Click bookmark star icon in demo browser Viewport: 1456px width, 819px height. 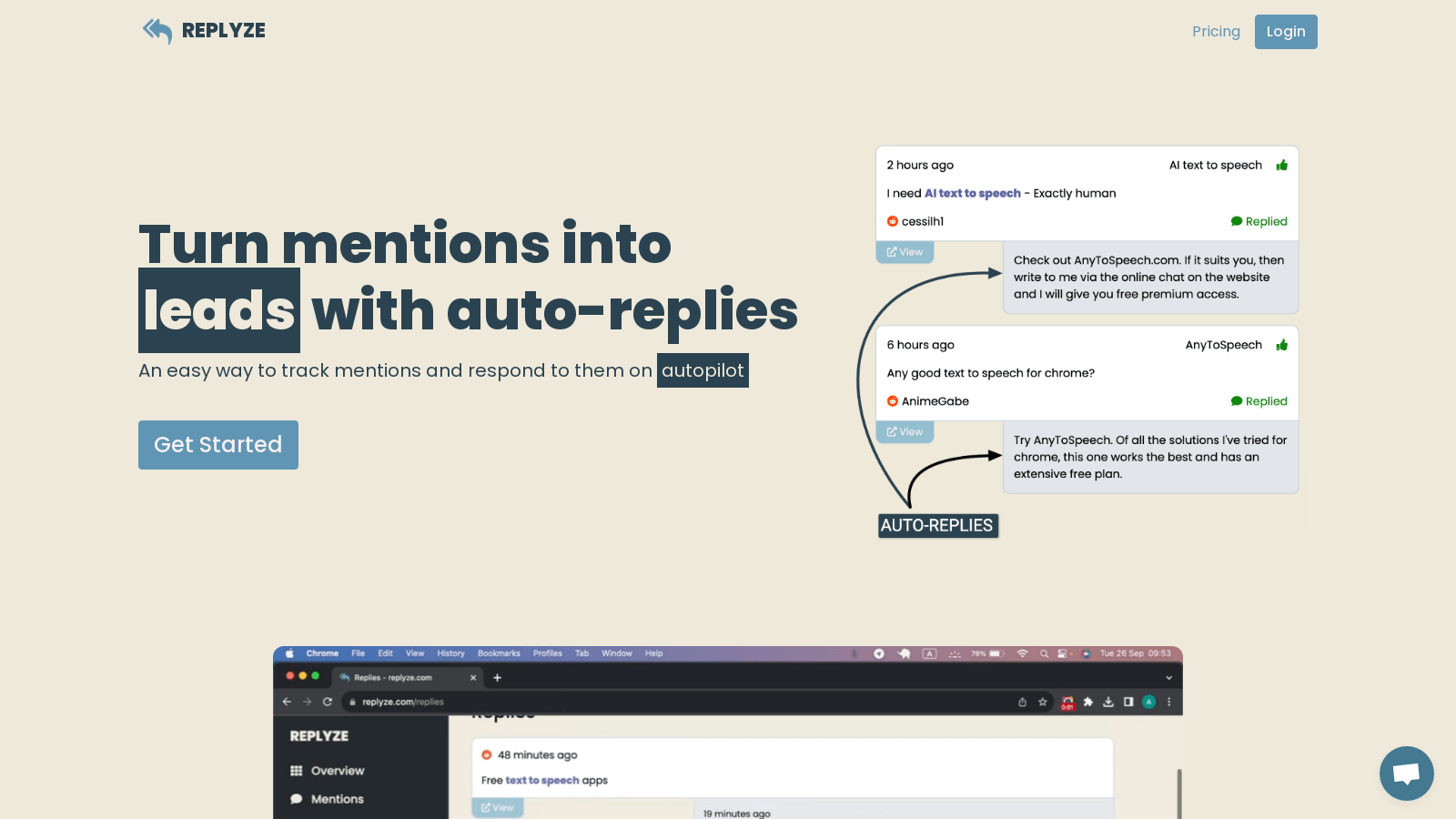click(x=1043, y=702)
